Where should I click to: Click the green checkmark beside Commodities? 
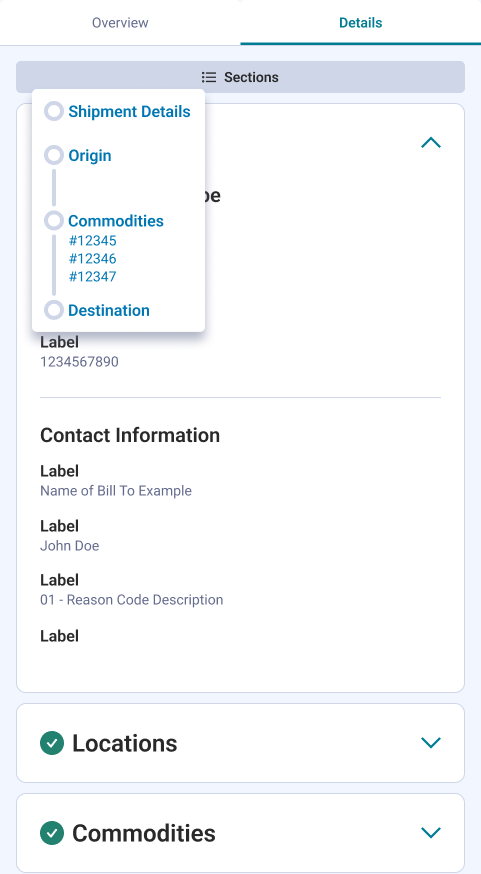pyautogui.click(x=52, y=833)
